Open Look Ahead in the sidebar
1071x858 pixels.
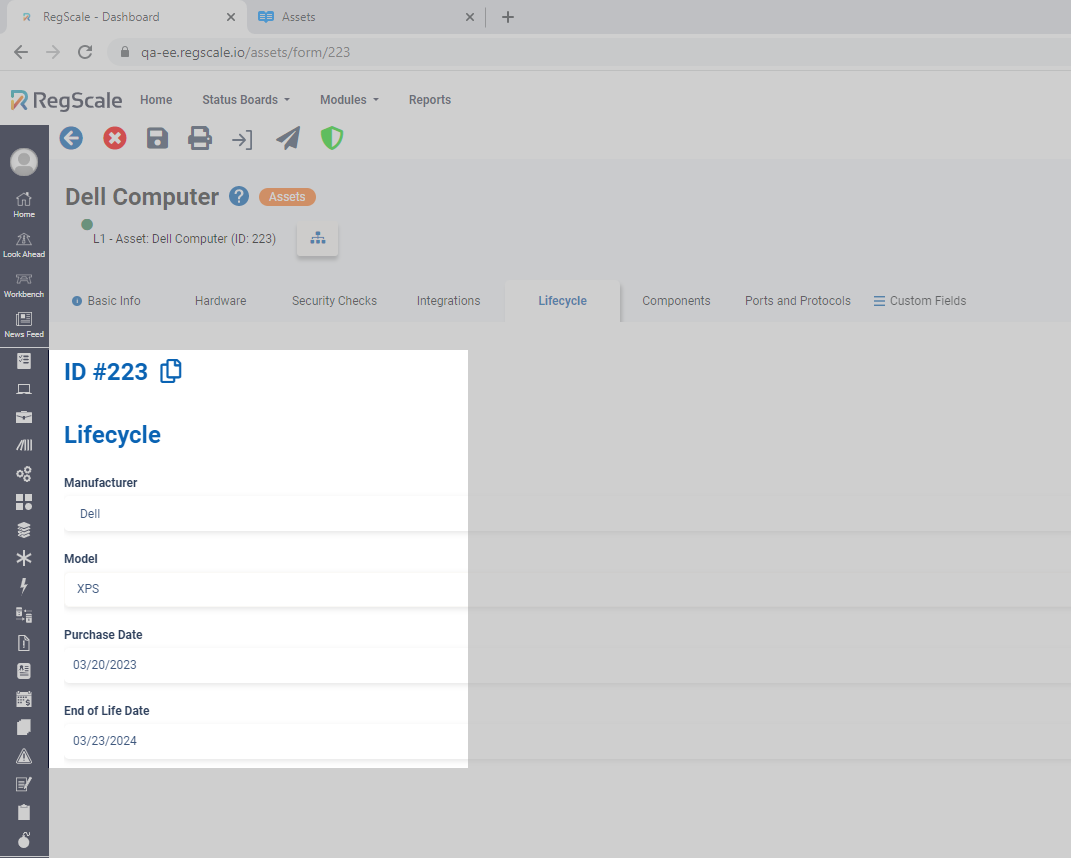(x=24, y=245)
